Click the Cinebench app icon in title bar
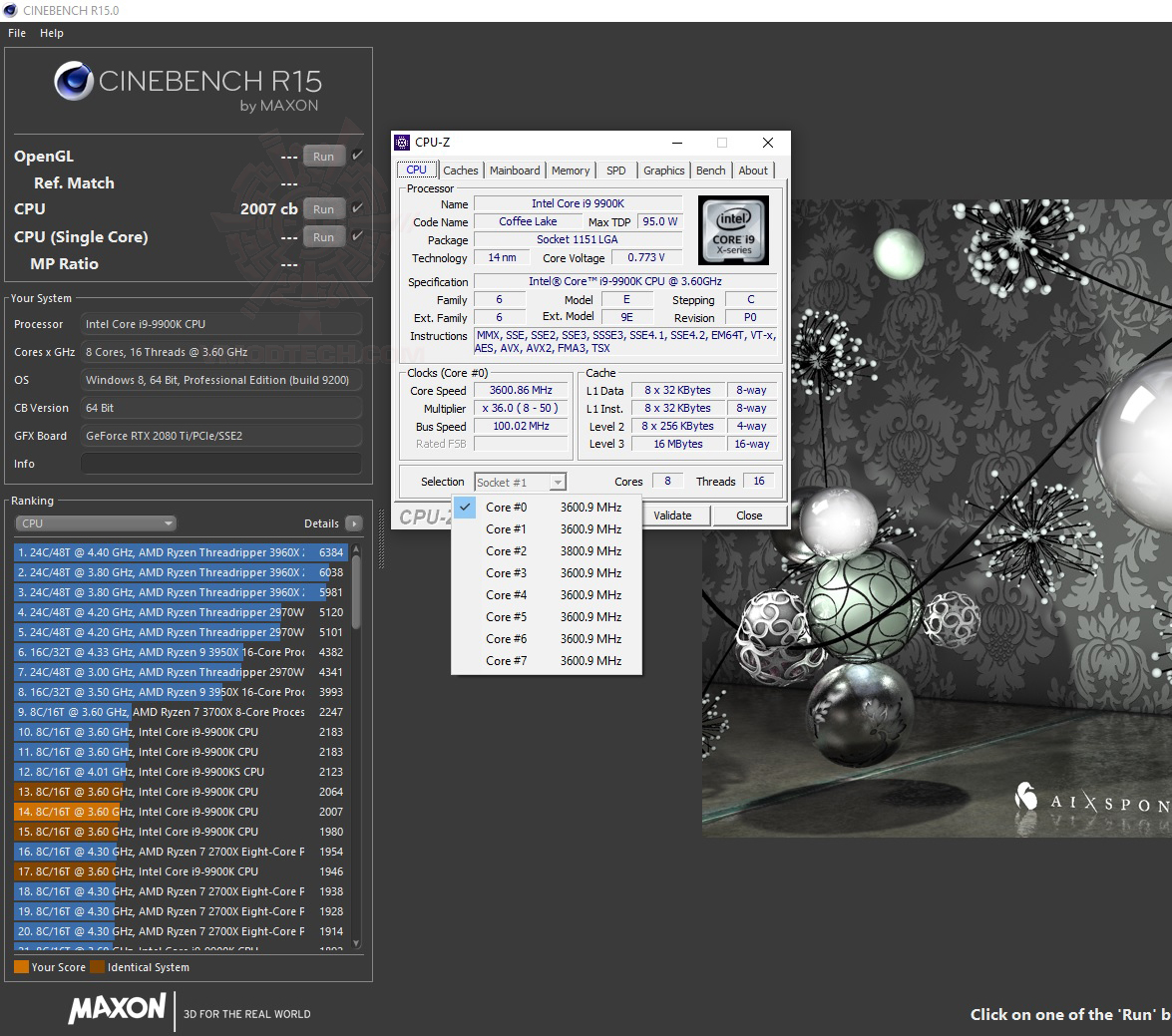 [x=10, y=10]
